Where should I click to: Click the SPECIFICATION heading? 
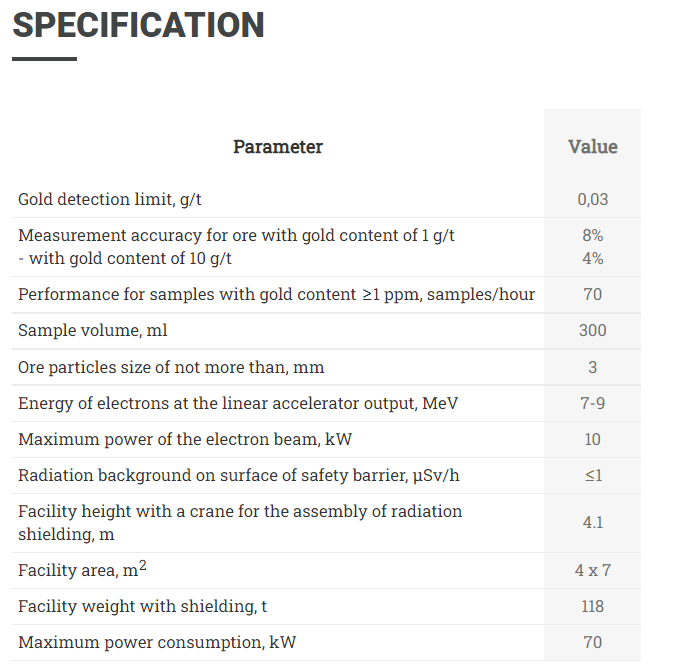[x=138, y=25]
